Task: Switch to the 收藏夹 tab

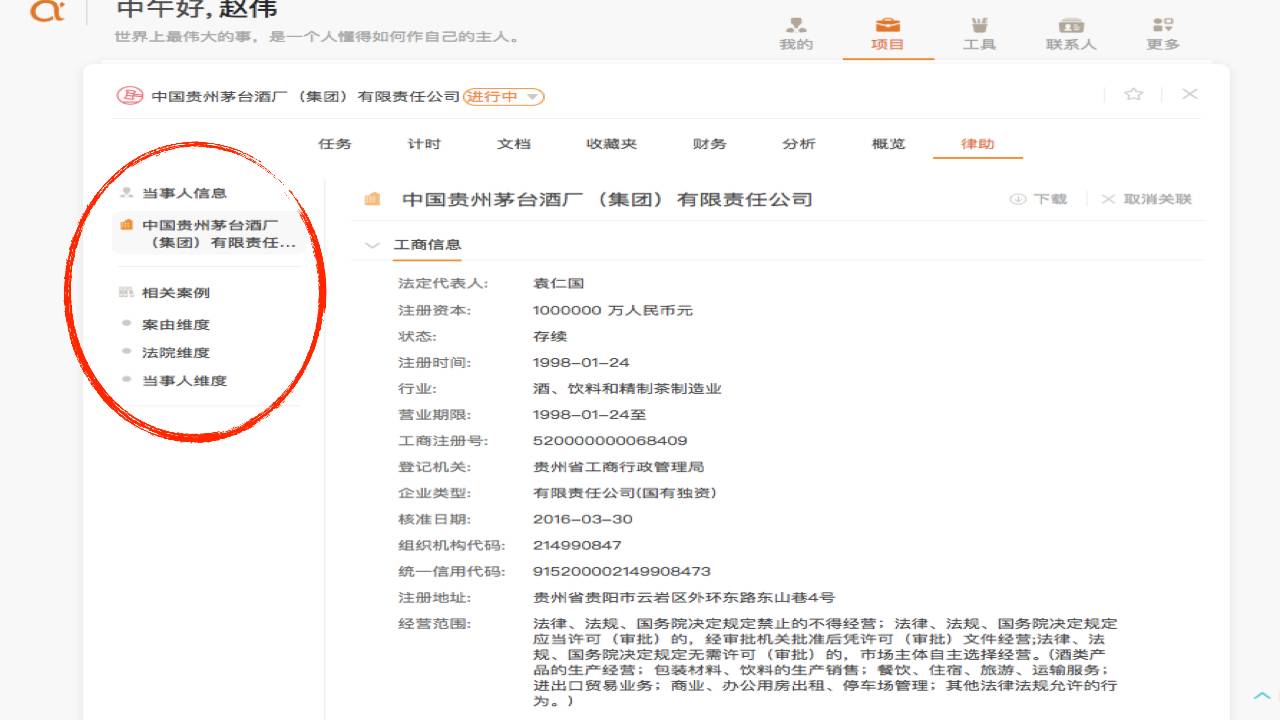Action: [611, 144]
